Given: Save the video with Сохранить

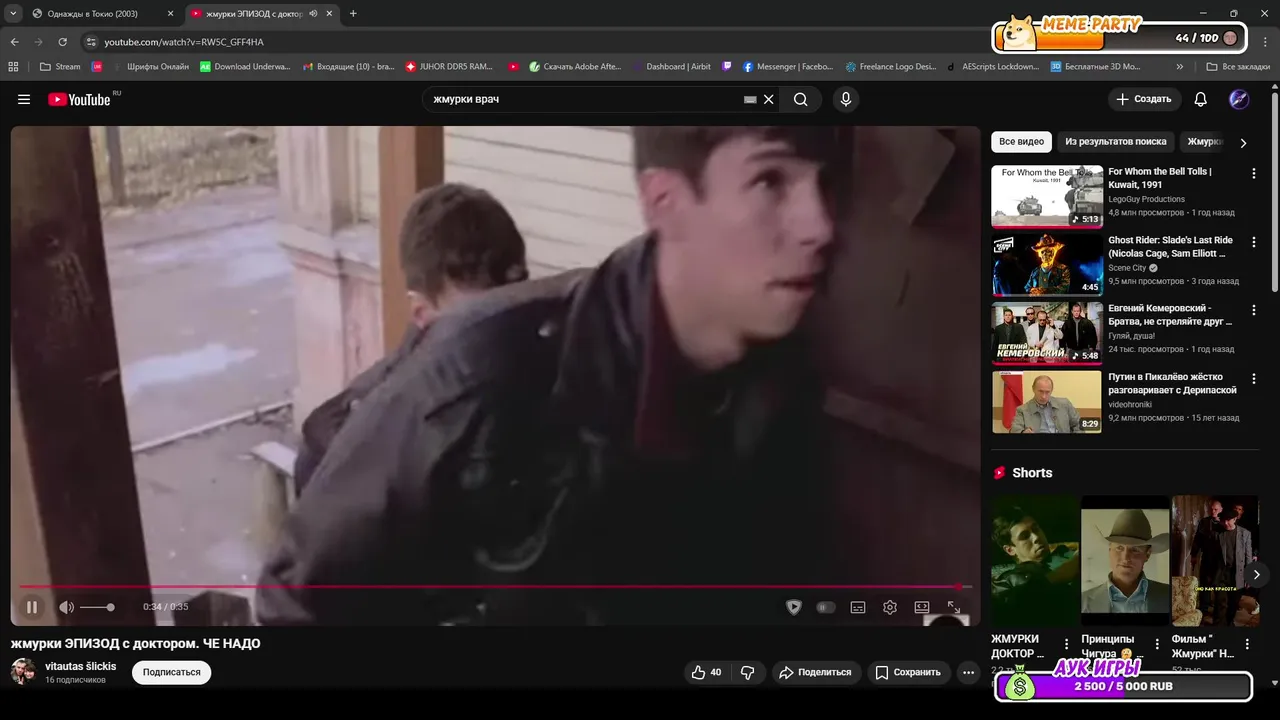Looking at the screenshot, I should pyautogui.click(x=909, y=672).
